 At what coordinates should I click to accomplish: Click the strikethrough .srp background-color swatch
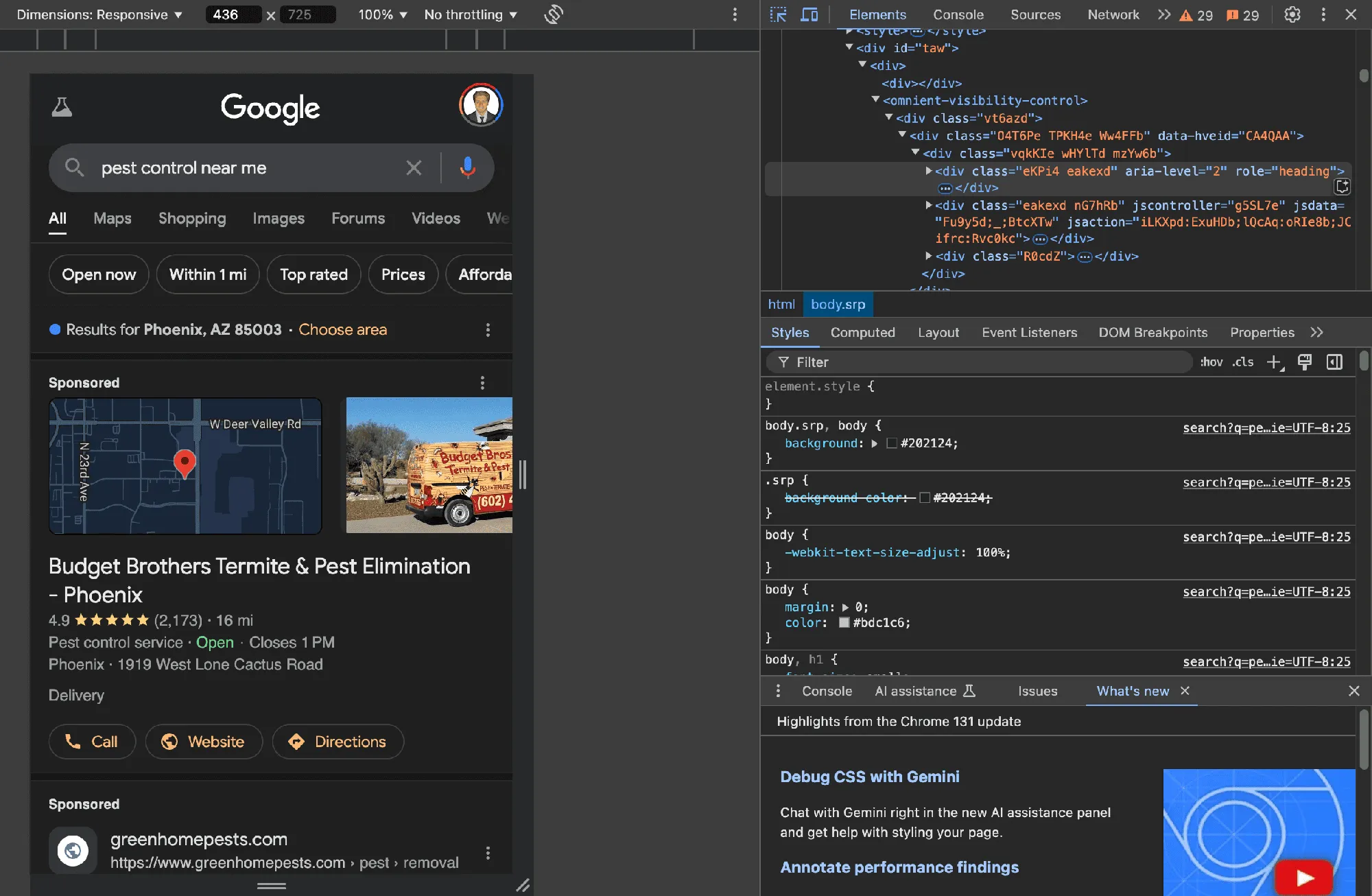924,498
